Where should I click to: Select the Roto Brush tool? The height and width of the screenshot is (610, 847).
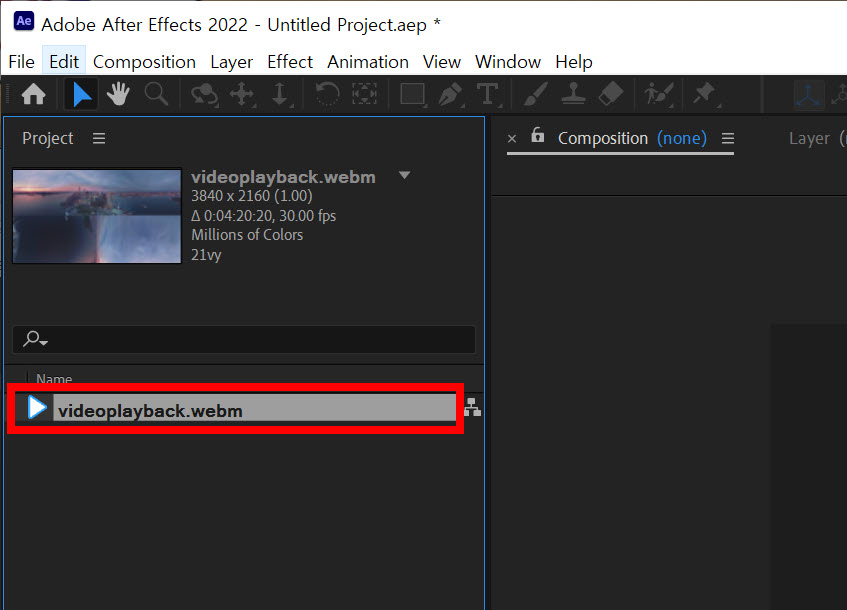point(658,95)
